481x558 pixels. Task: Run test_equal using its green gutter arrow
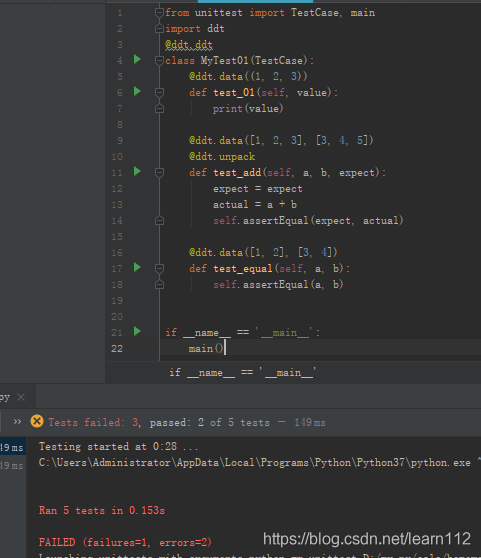[x=137, y=267]
